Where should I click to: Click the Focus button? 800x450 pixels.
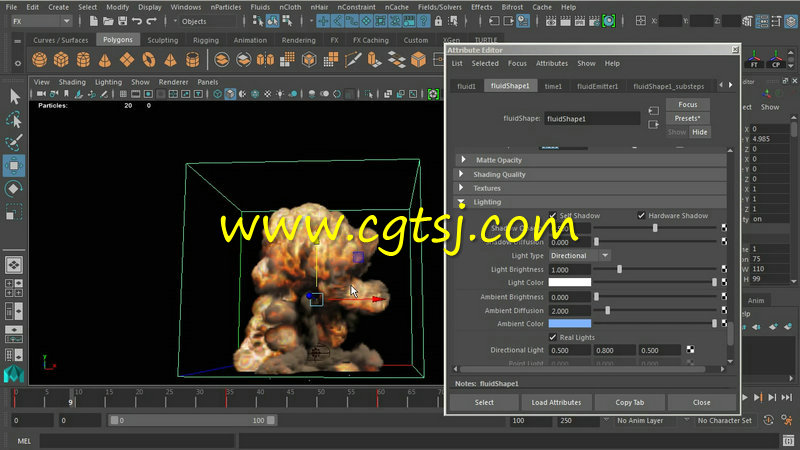687,104
